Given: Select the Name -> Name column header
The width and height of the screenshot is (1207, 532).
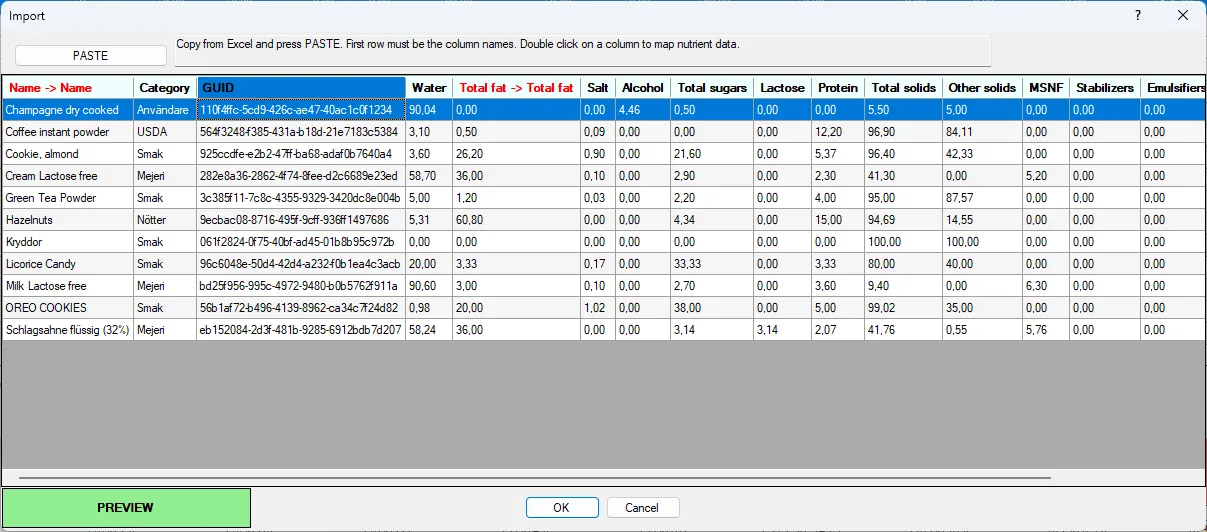Looking at the screenshot, I should point(67,88).
